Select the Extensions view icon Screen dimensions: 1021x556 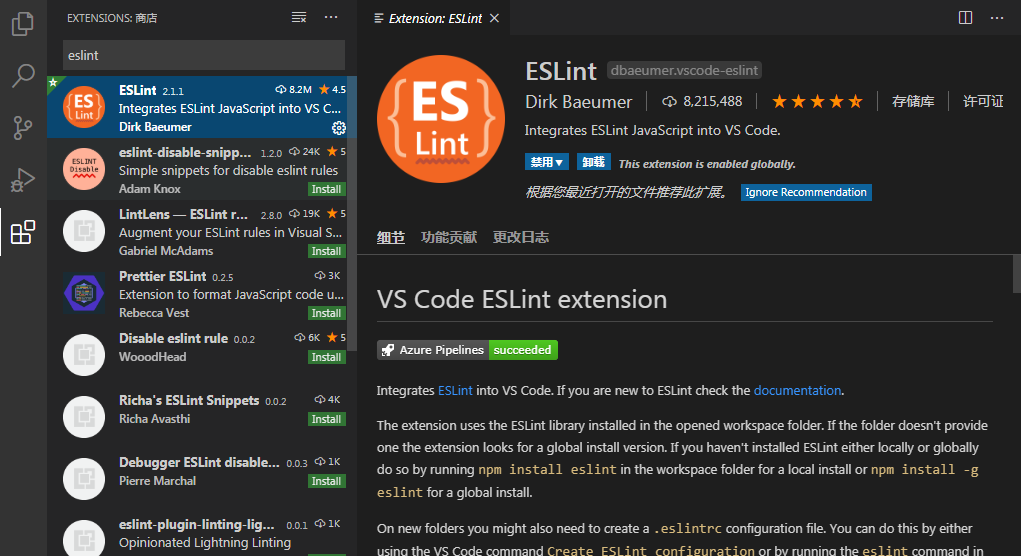pyautogui.click(x=23, y=232)
